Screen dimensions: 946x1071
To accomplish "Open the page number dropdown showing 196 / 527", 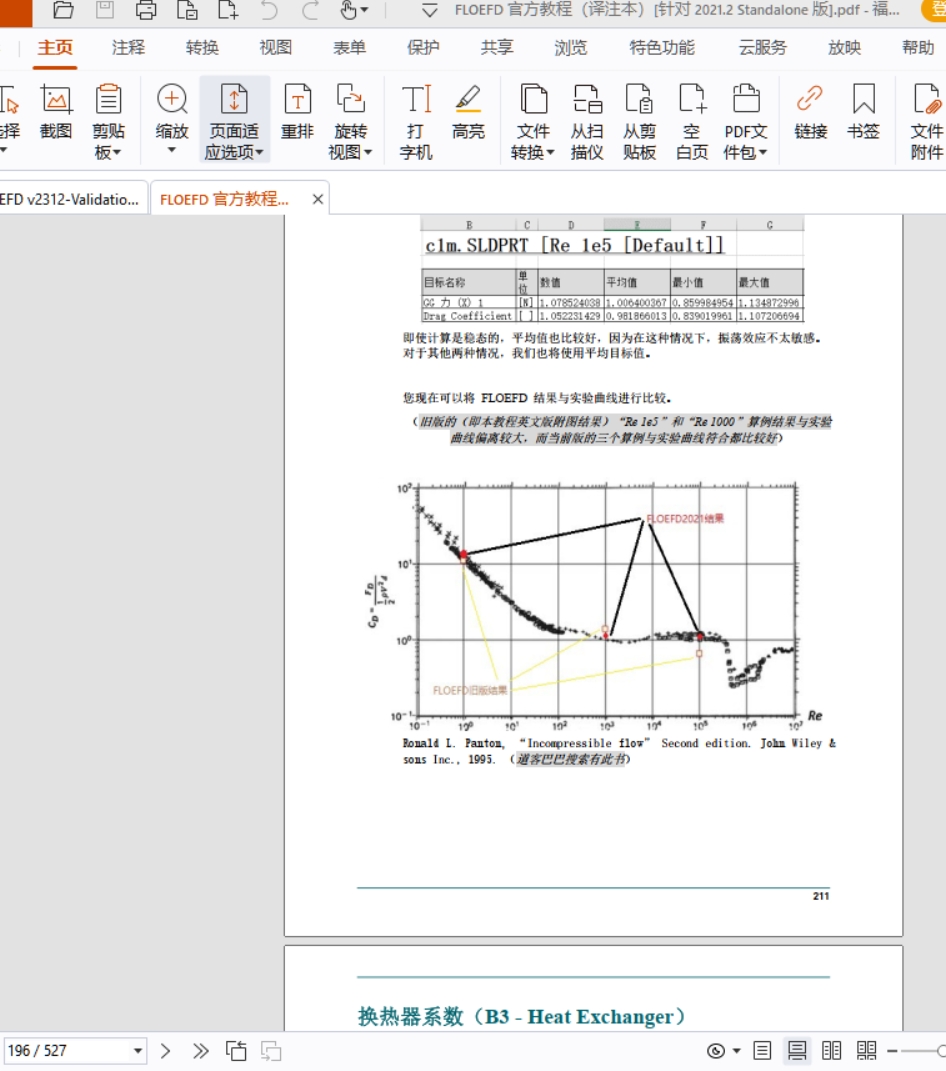I will pos(138,1050).
